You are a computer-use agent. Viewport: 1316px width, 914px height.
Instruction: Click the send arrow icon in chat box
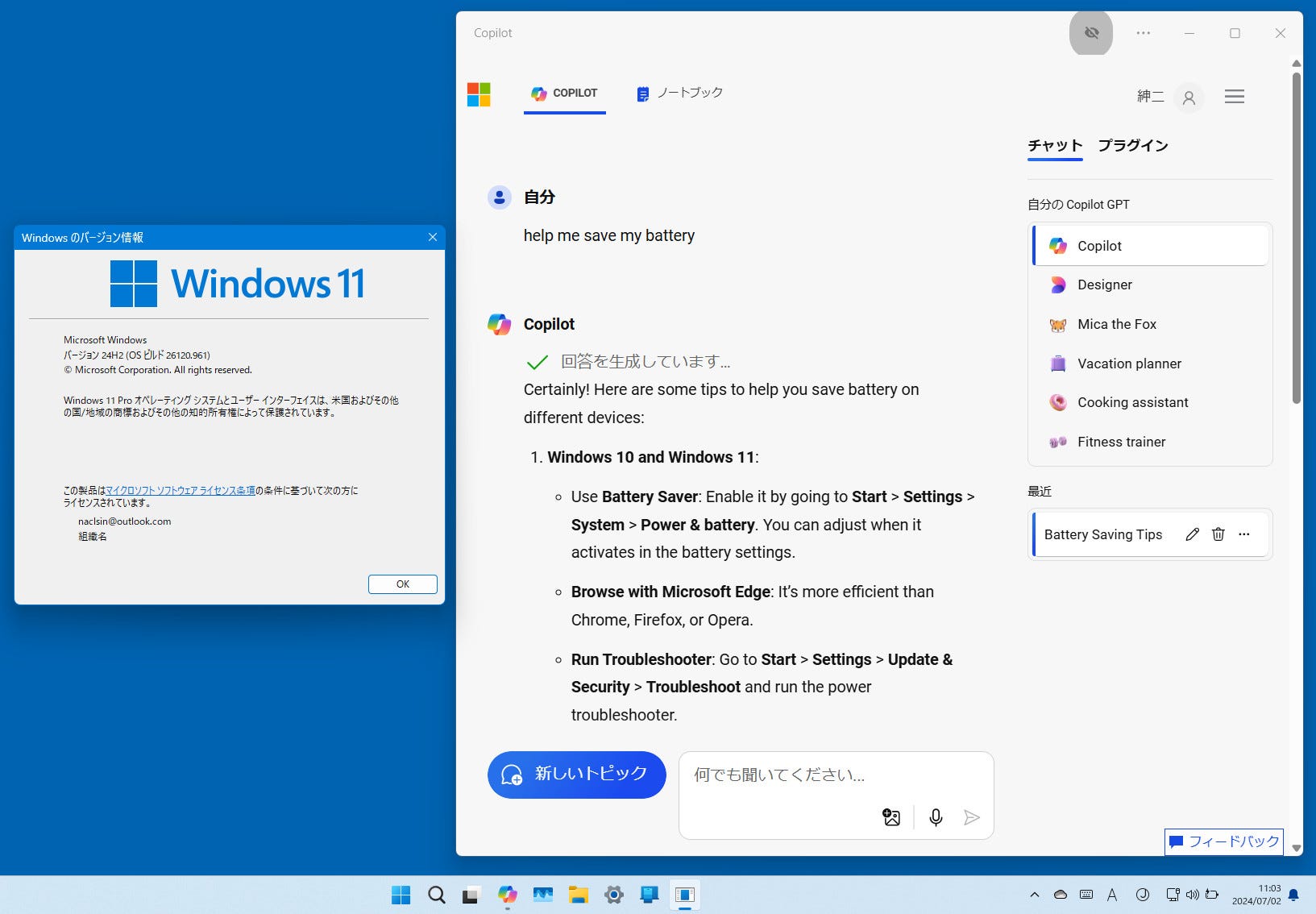[972, 817]
